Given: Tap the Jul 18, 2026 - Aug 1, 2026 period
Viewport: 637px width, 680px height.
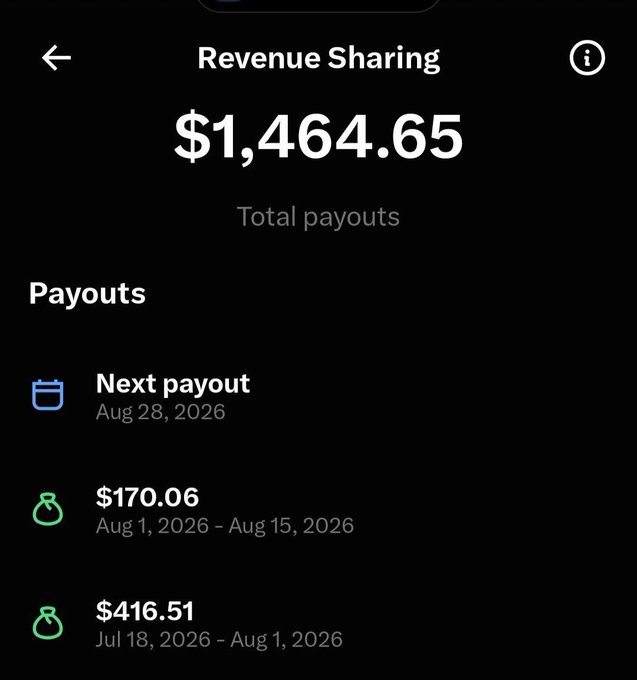Looking at the screenshot, I should click(219, 640).
